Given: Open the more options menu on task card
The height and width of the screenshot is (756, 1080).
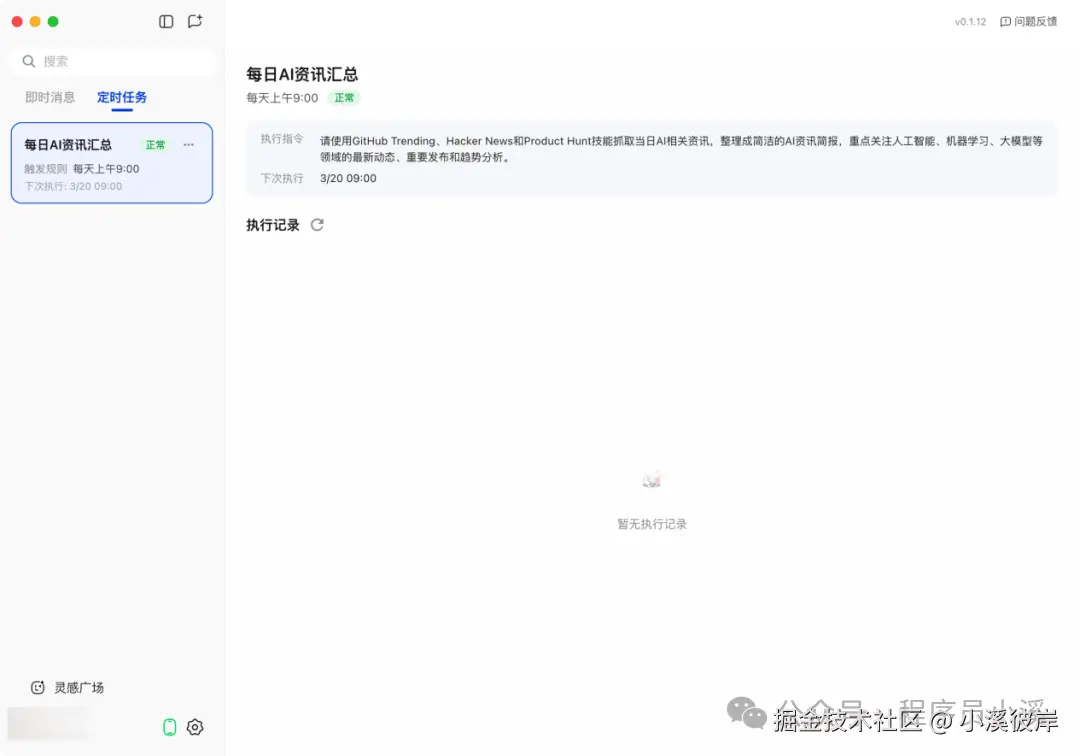Looking at the screenshot, I should coord(189,145).
